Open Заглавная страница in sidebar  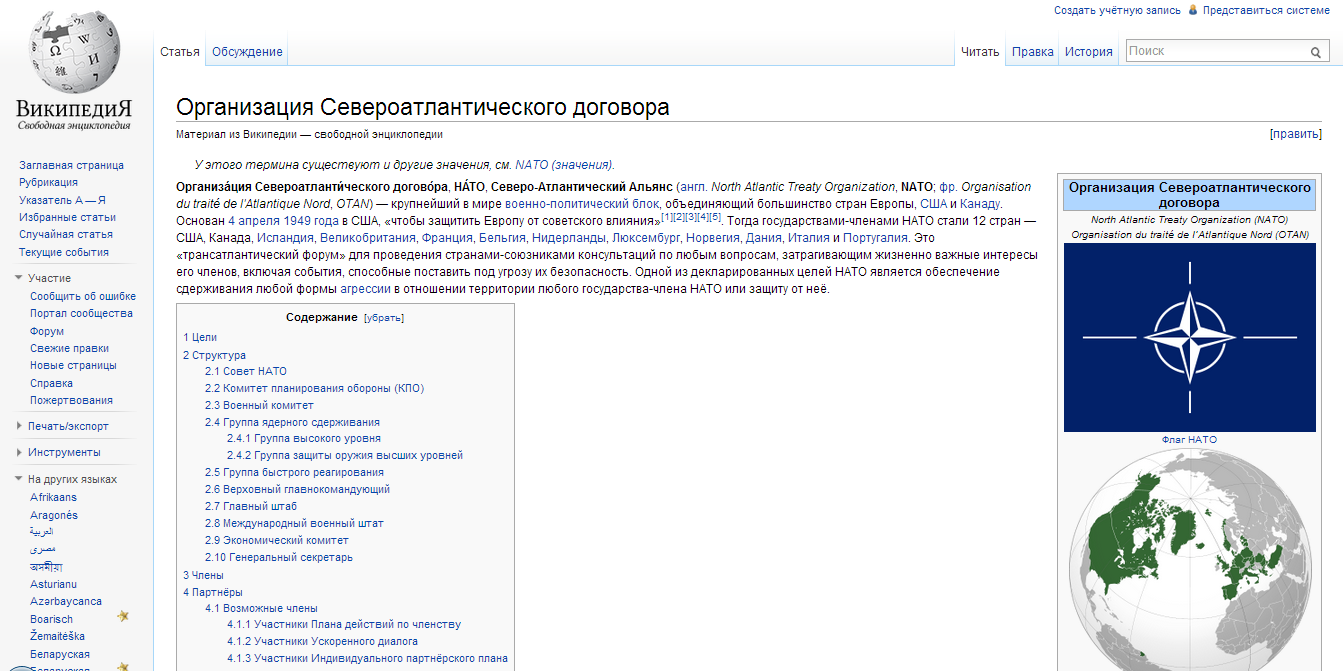pyautogui.click(x=71, y=165)
